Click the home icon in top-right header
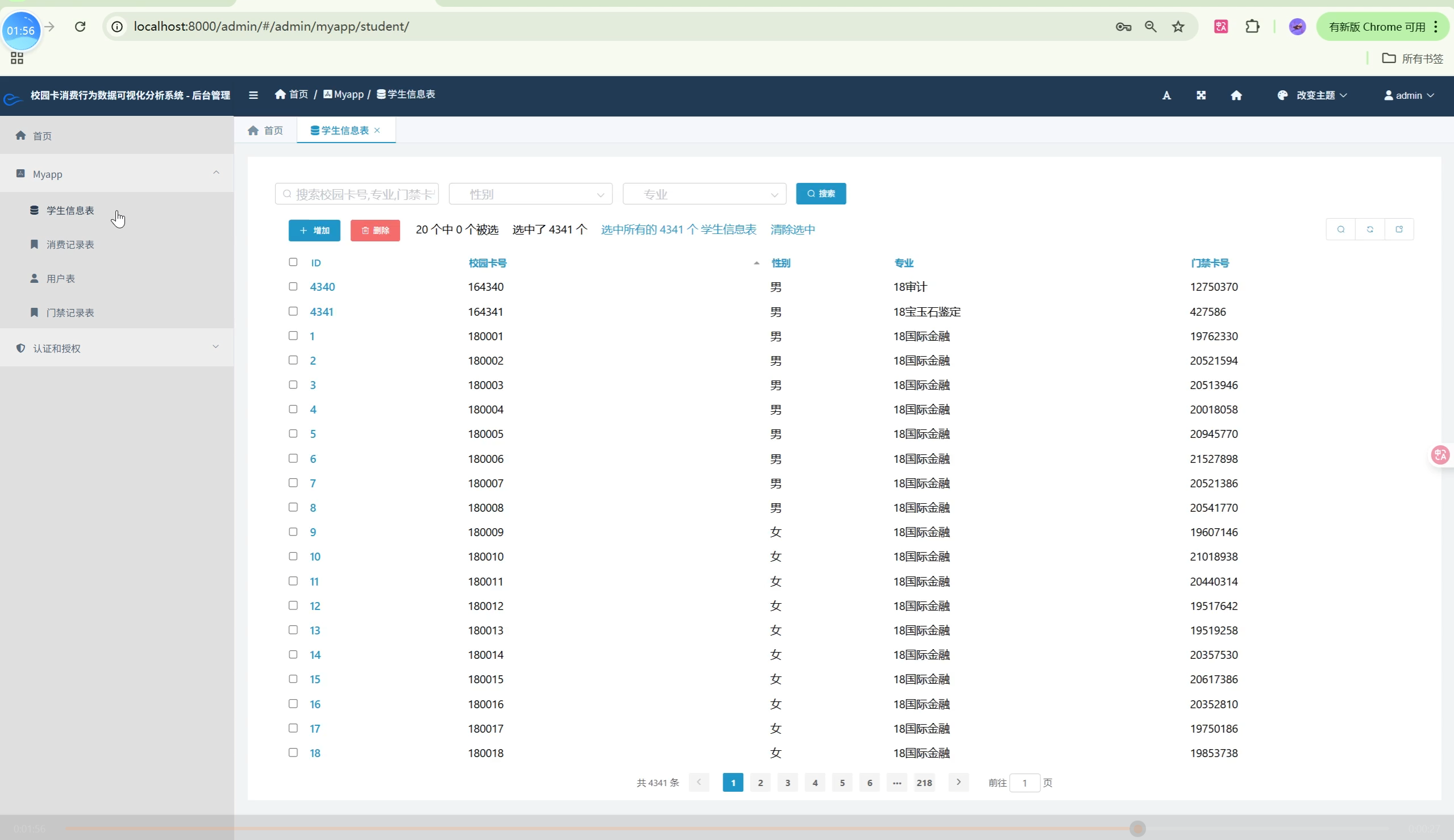The width and height of the screenshot is (1454, 840). pos(1236,96)
